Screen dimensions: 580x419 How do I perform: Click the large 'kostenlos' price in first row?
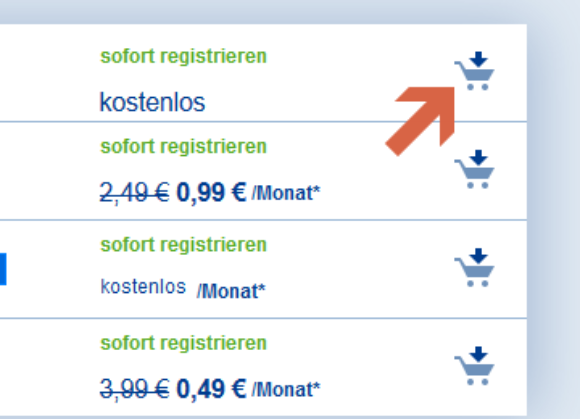tap(152, 102)
